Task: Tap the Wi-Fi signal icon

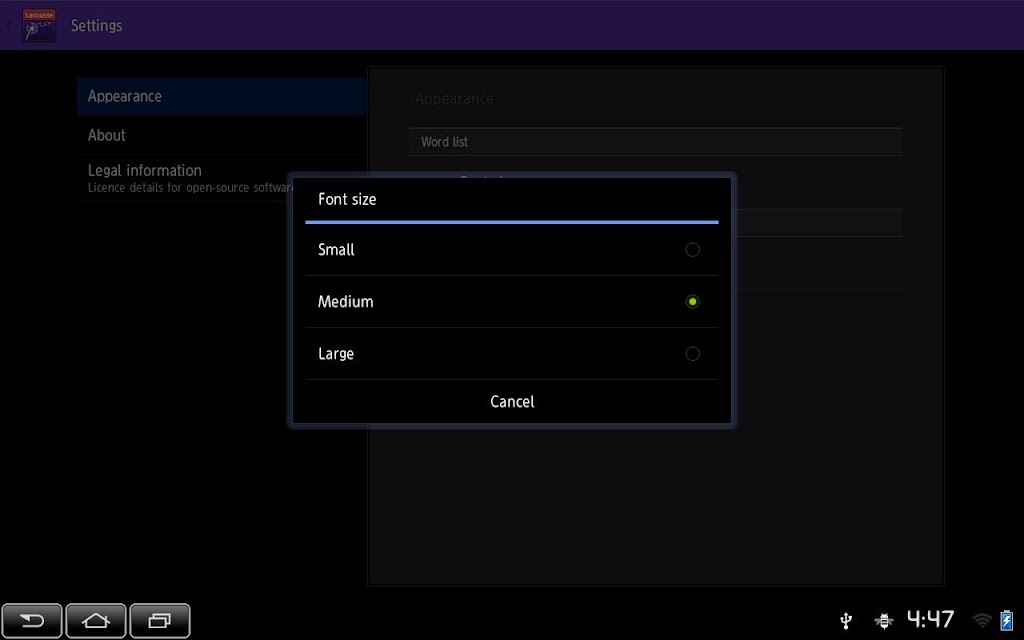Action: coord(982,620)
